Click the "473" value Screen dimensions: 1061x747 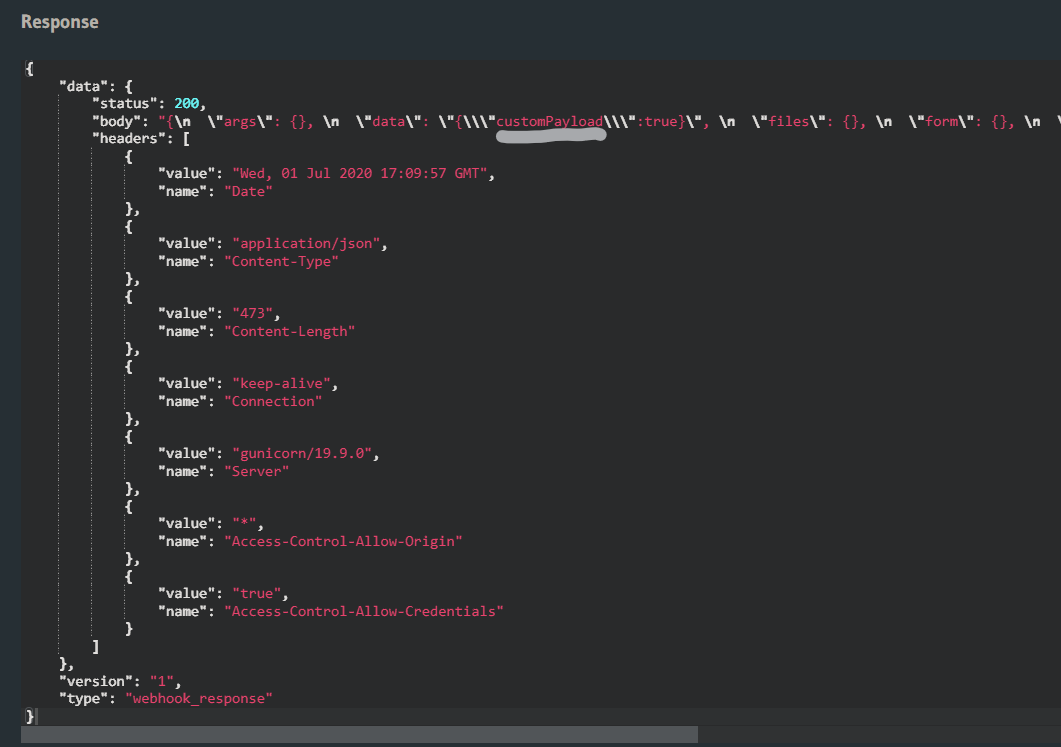click(x=252, y=313)
